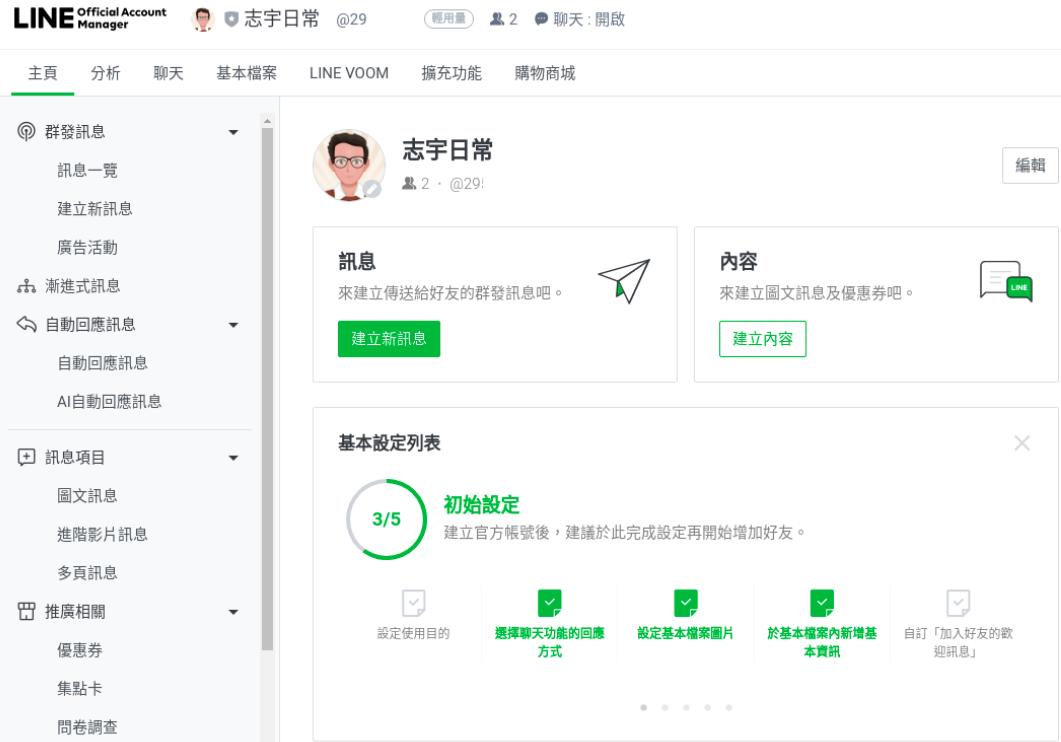Click the 選擇聊天功能的回應方式 completed step icon
Image resolution: width=1061 pixels, height=742 pixels.
pos(549,603)
